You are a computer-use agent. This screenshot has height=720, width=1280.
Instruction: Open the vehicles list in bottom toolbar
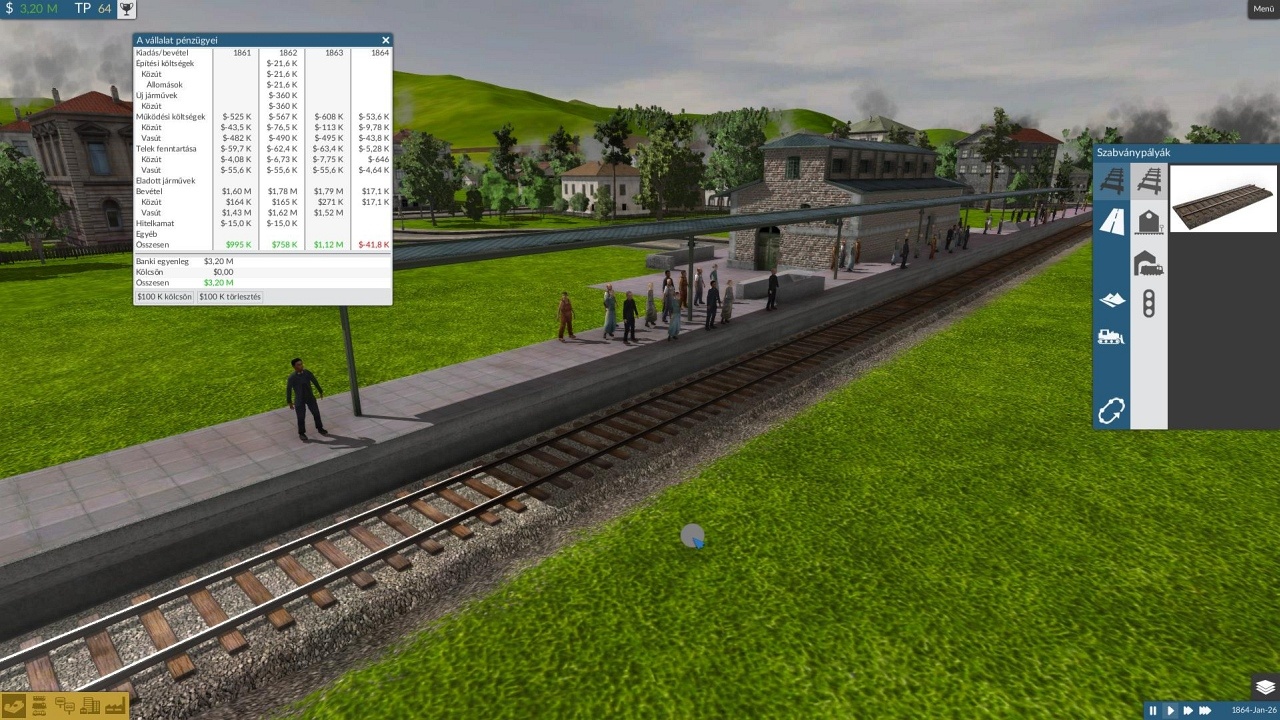(x=40, y=706)
